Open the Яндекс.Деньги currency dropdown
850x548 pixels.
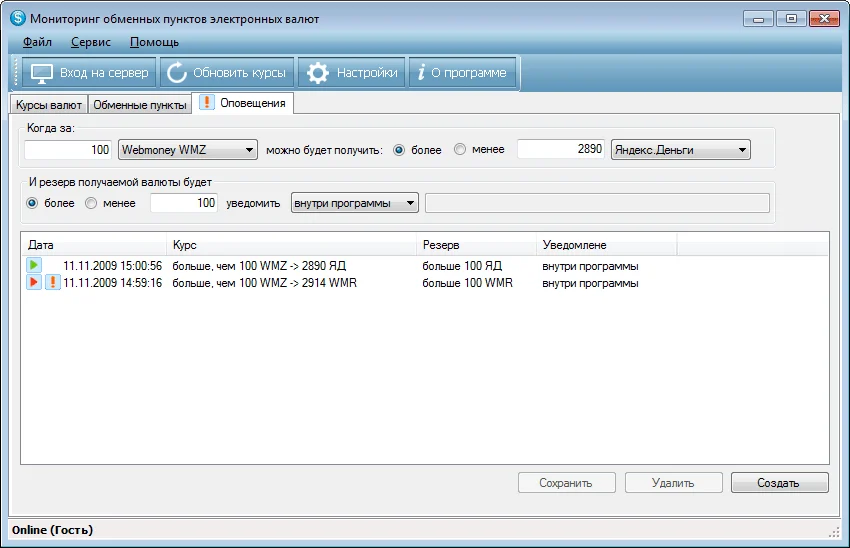click(x=741, y=150)
